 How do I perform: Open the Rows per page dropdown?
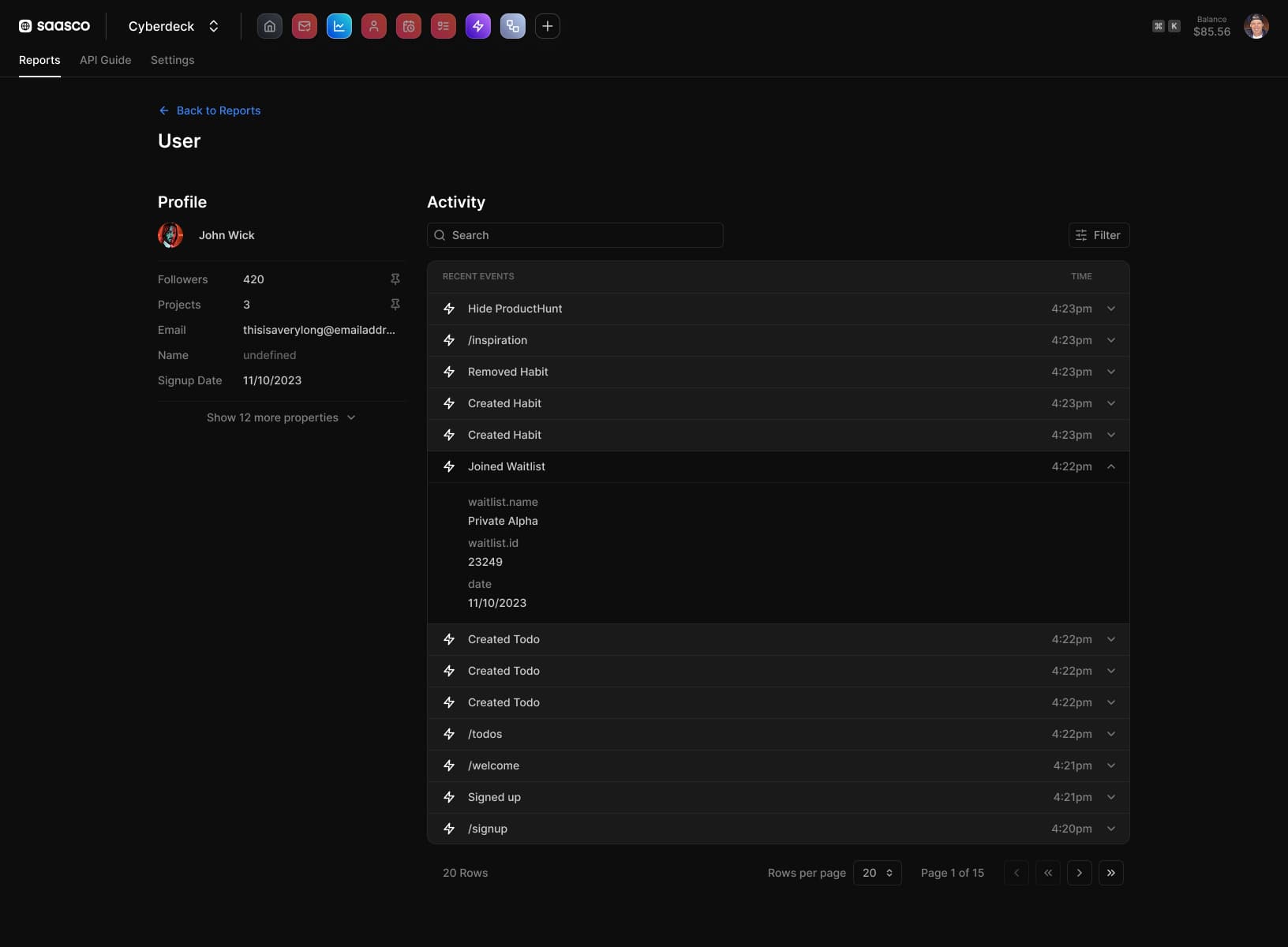[x=877, y=873]
